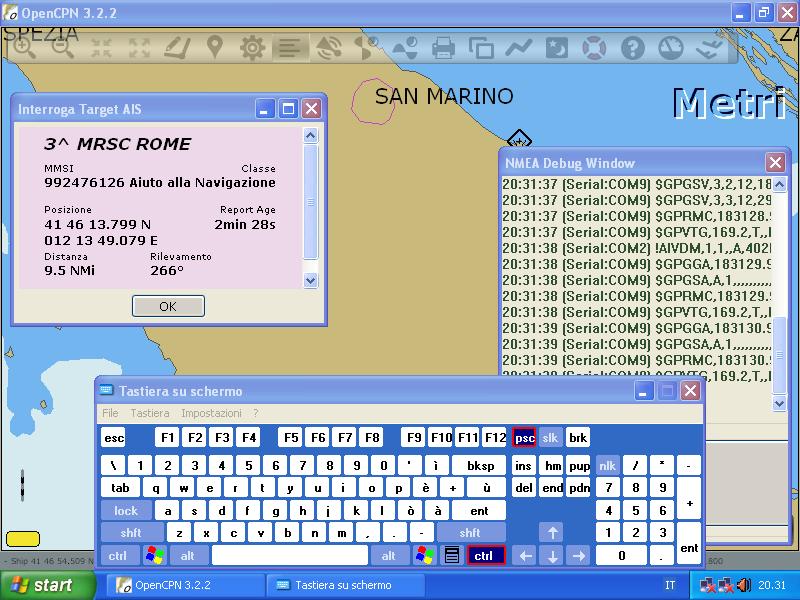The width and height of the screenshot is (800, 600).
Task: Click the map pin marker toolbar icon
Action: pyautogui.click(x=215, y=48)
